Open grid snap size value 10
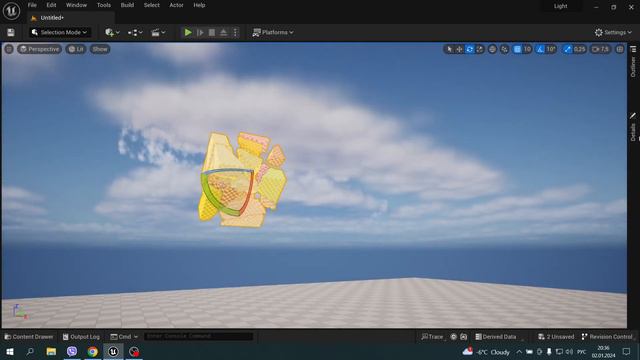 pos(527,49)
